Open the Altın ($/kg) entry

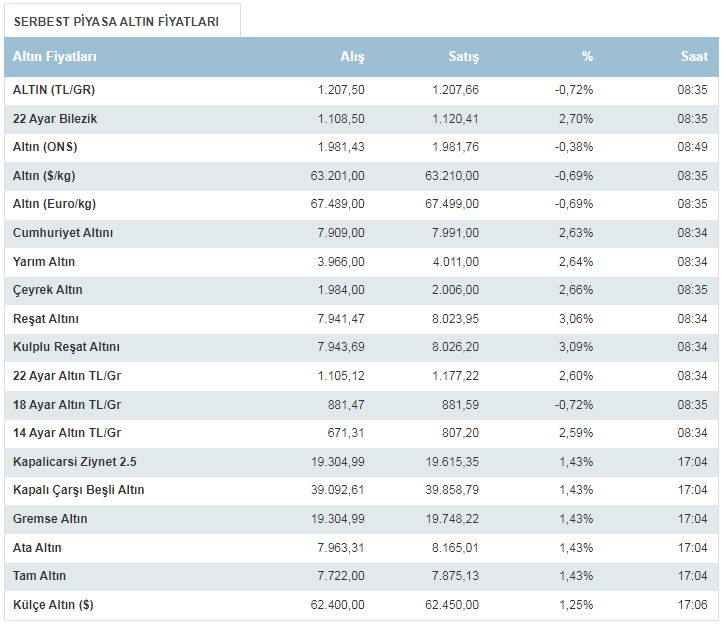(44, 176)
